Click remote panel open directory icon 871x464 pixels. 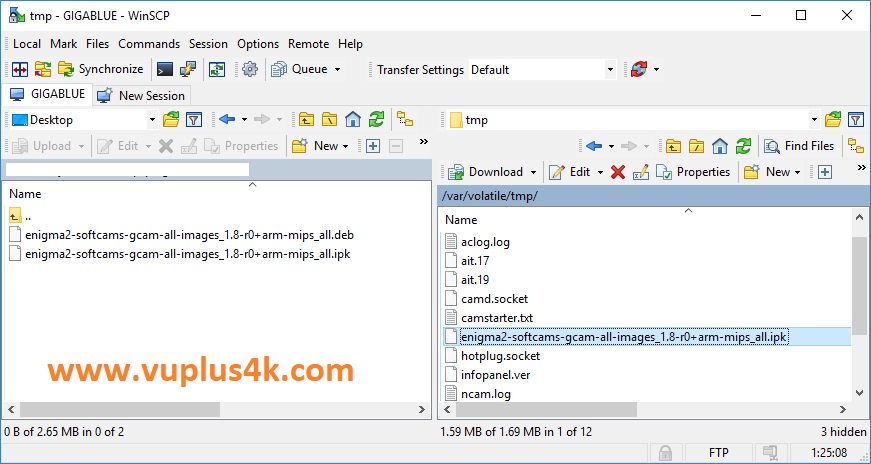point(833,119)
